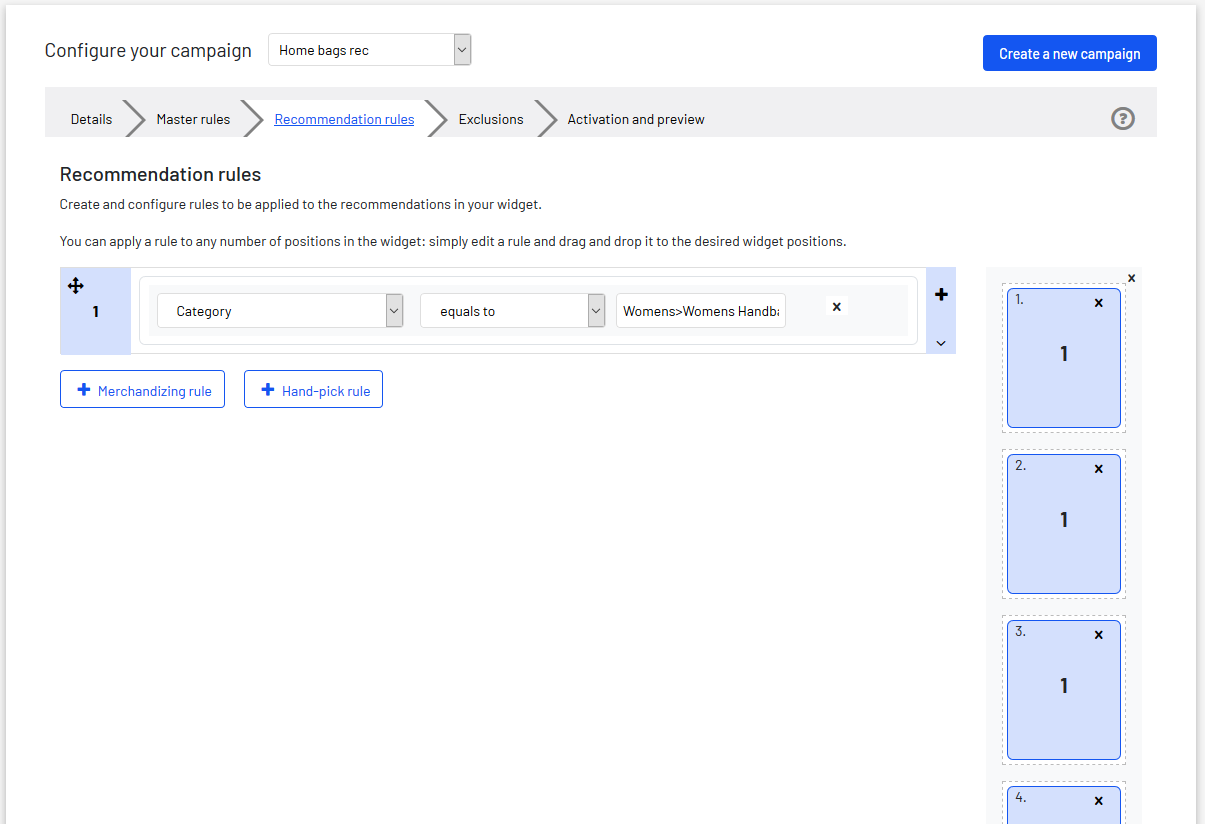Open the 'equals to' operator dropdown
Image resolution: width=1205 pixels, height=824 pixels.
pos(512,311)
